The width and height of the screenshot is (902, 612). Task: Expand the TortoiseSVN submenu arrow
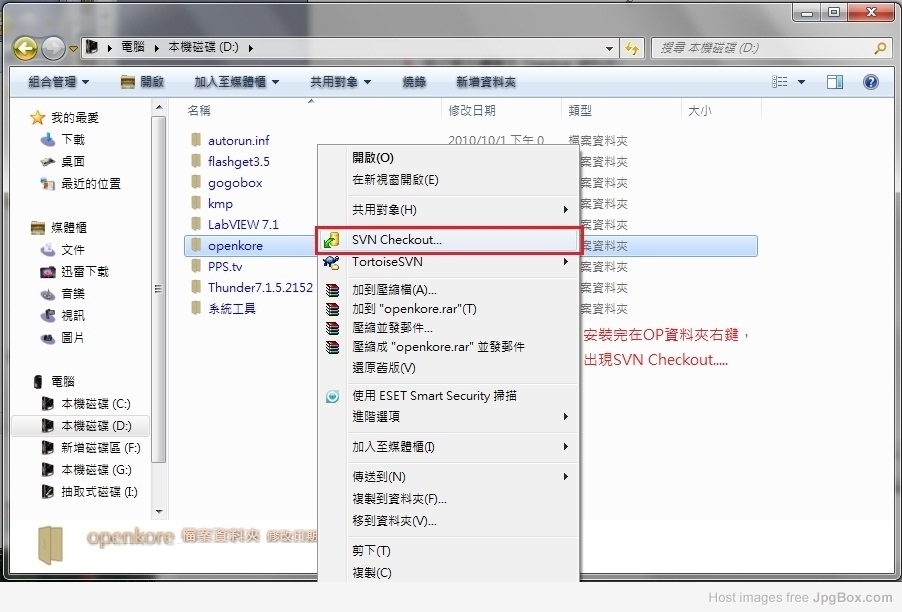coord(566,262)
